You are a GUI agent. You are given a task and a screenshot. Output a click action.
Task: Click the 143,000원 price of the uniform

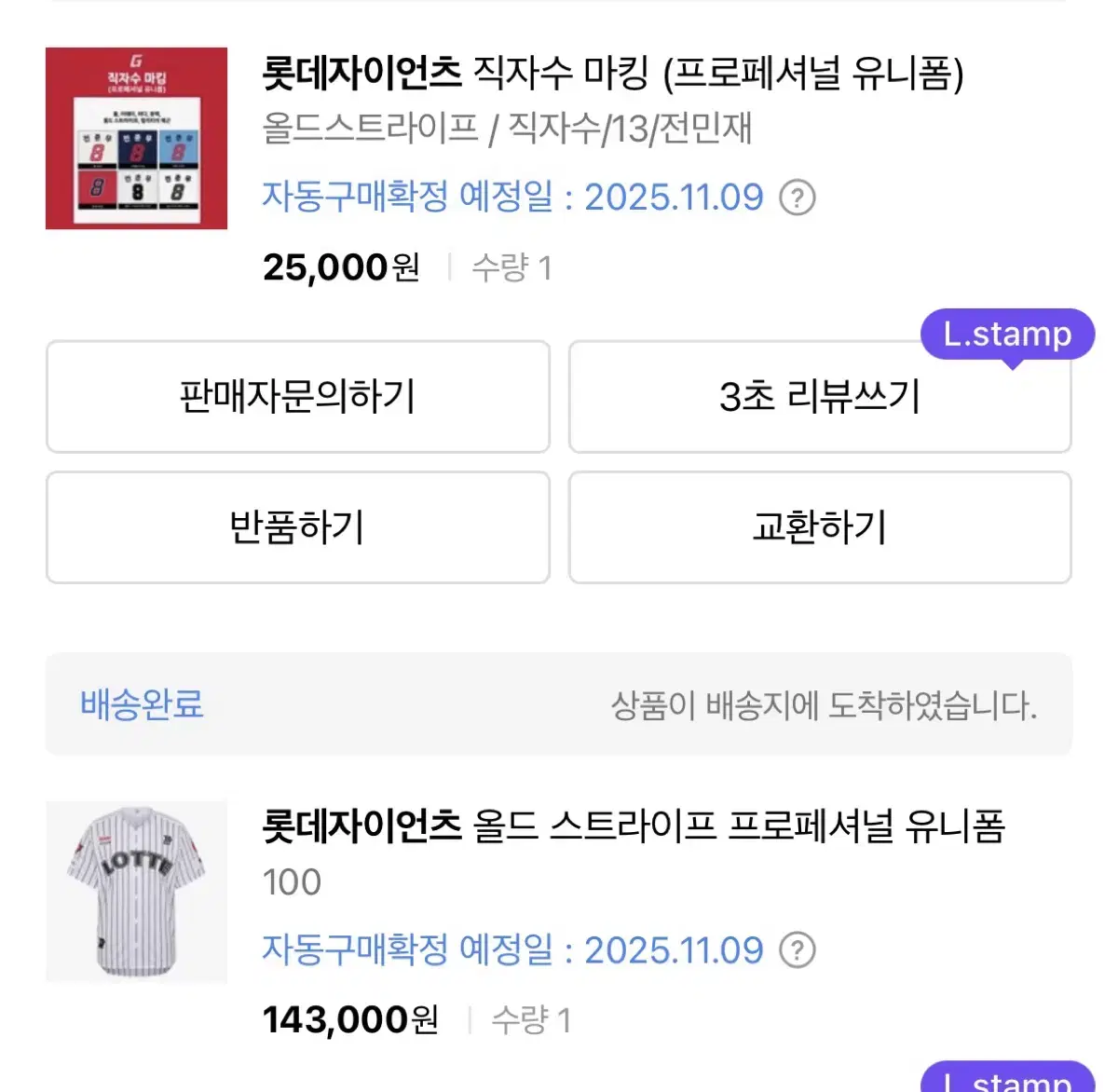[x=350, y=1019]
